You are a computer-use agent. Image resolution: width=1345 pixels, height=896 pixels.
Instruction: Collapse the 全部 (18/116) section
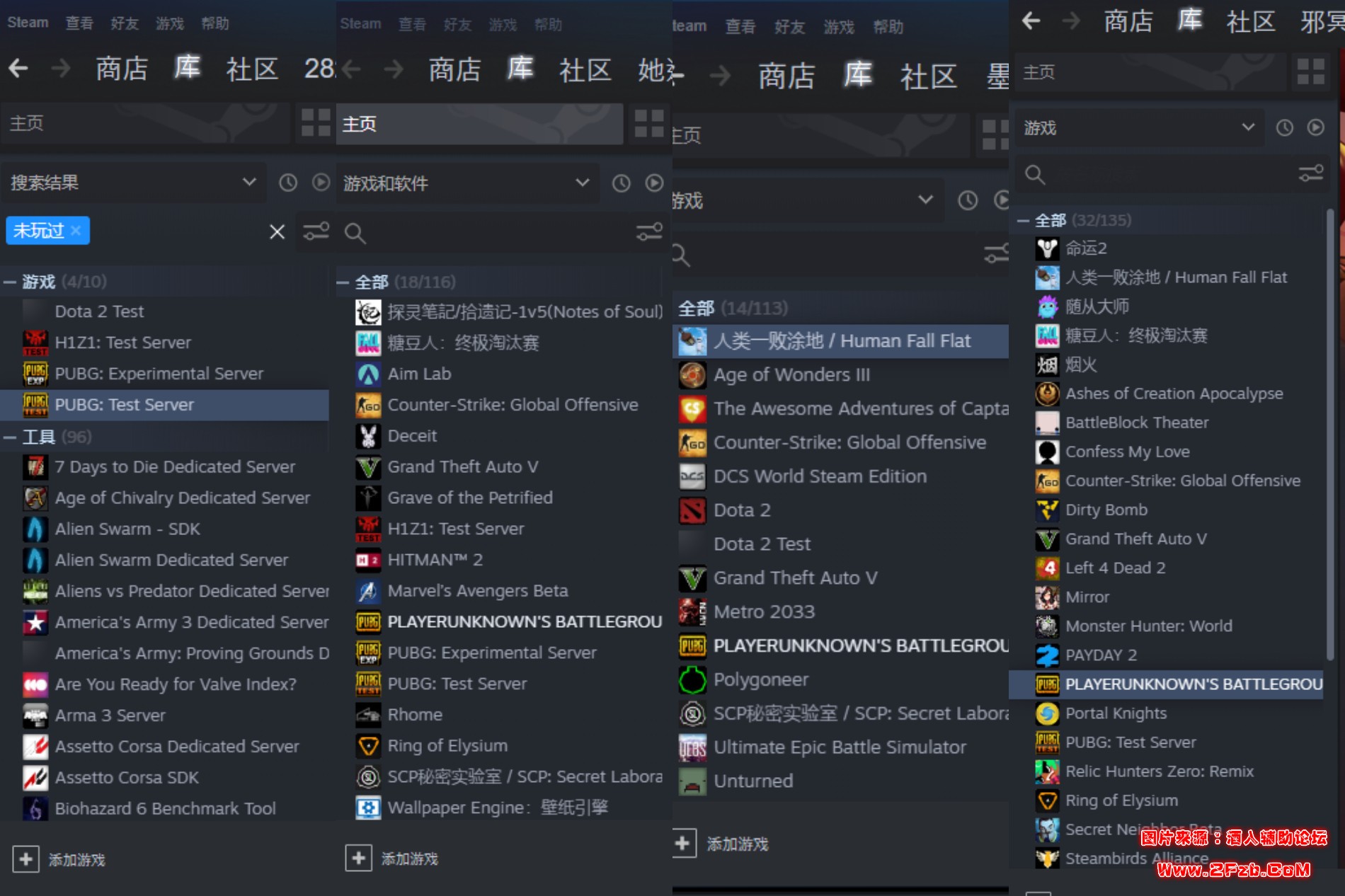pos(343,282)
